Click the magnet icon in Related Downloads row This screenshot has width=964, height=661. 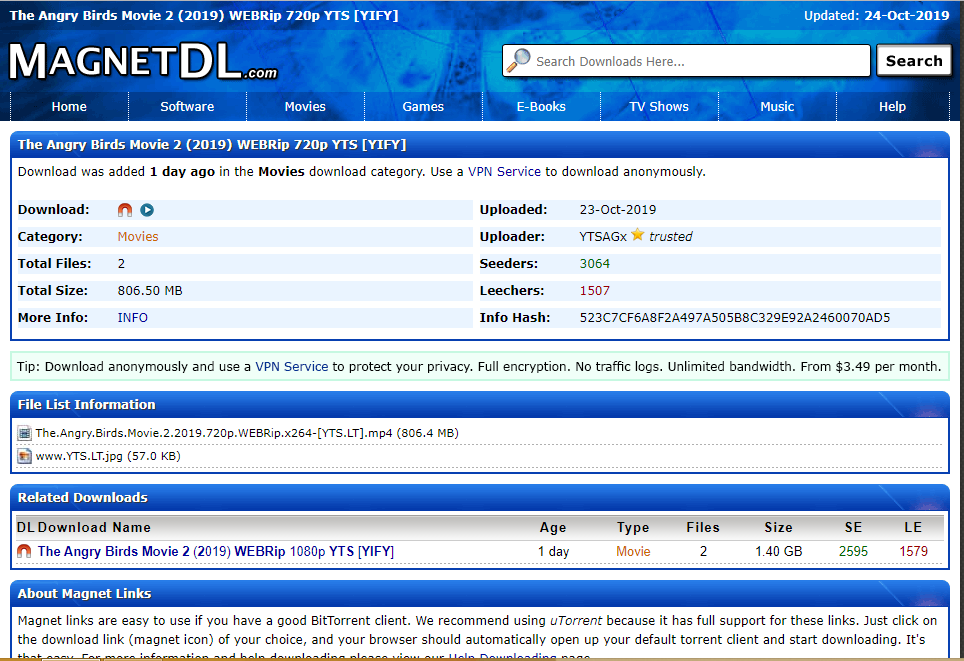pos(24,551)
